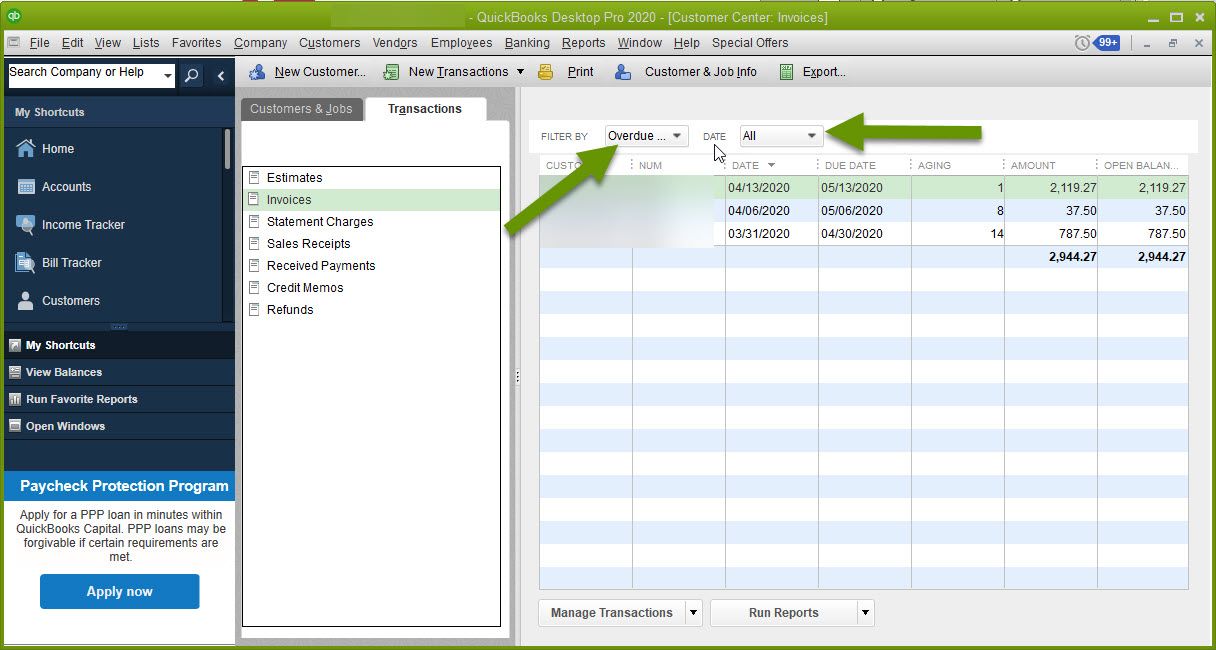The image size is (1216, 650).
Task: Open the Reports menu
Action: pos(583,43)
